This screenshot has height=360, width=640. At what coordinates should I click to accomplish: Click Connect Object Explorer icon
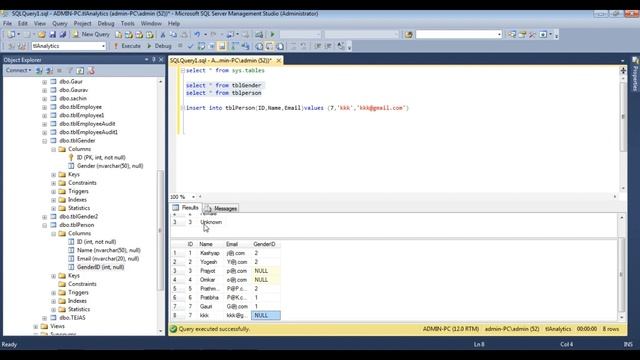[39, 71]
